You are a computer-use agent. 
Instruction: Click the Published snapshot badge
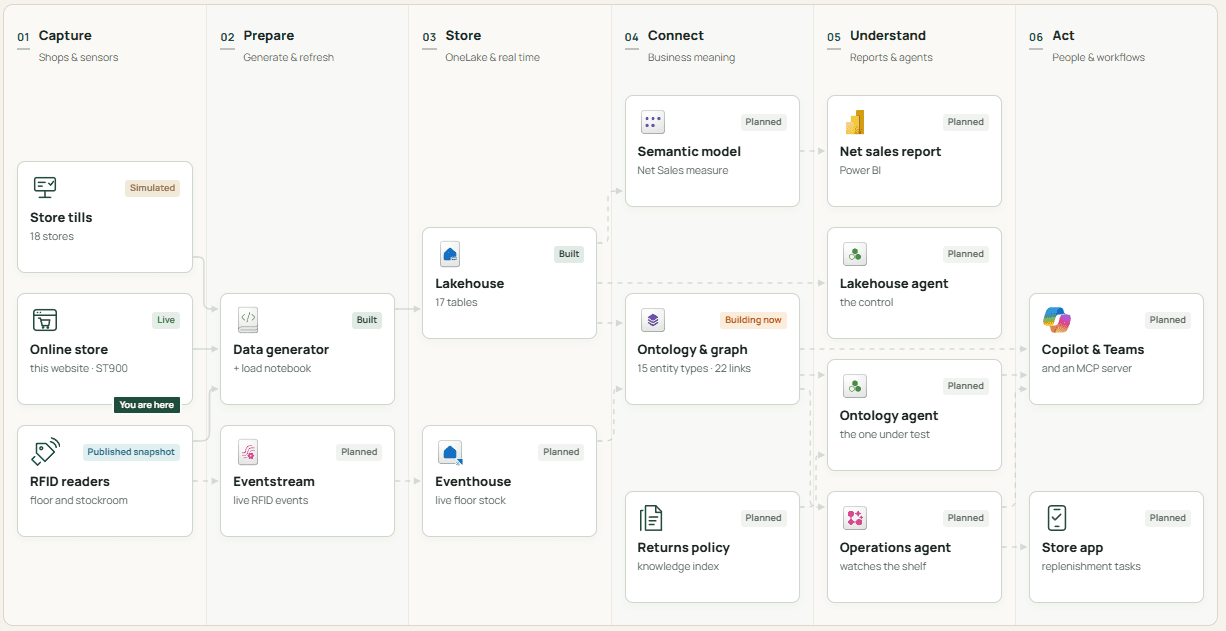click(x=131, y=452)
